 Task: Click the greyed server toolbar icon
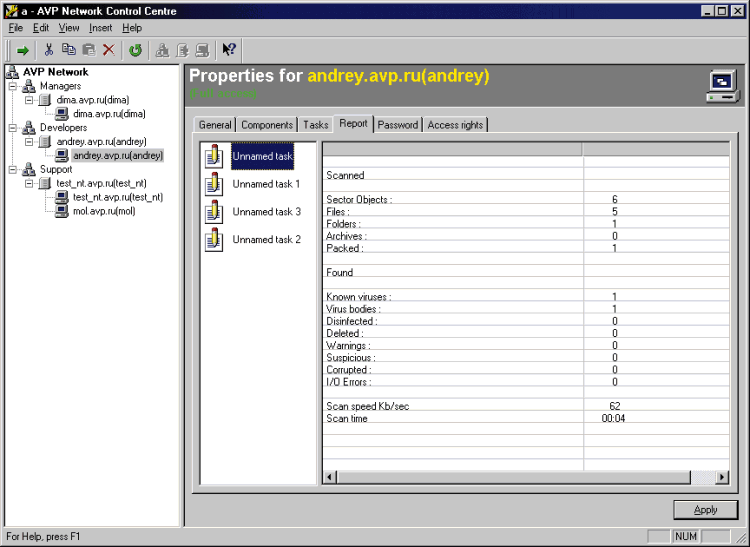[182, 50]
